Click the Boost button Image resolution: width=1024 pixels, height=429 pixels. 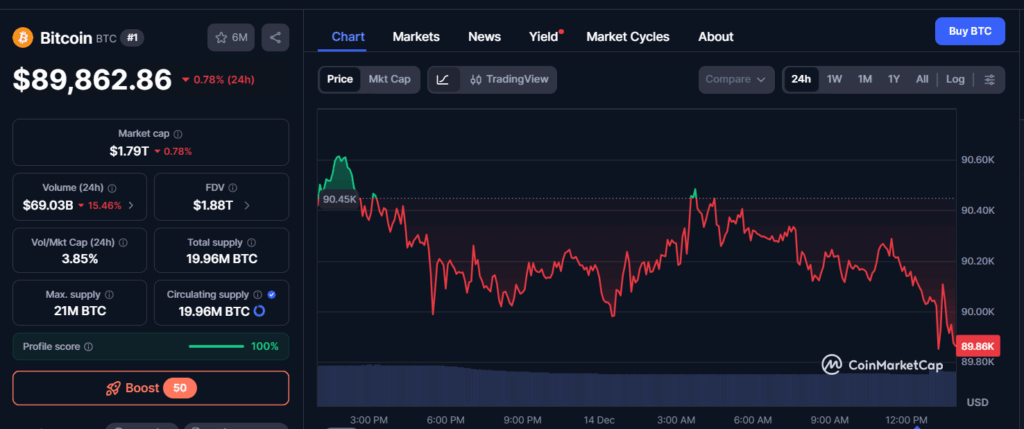(150, 388)
